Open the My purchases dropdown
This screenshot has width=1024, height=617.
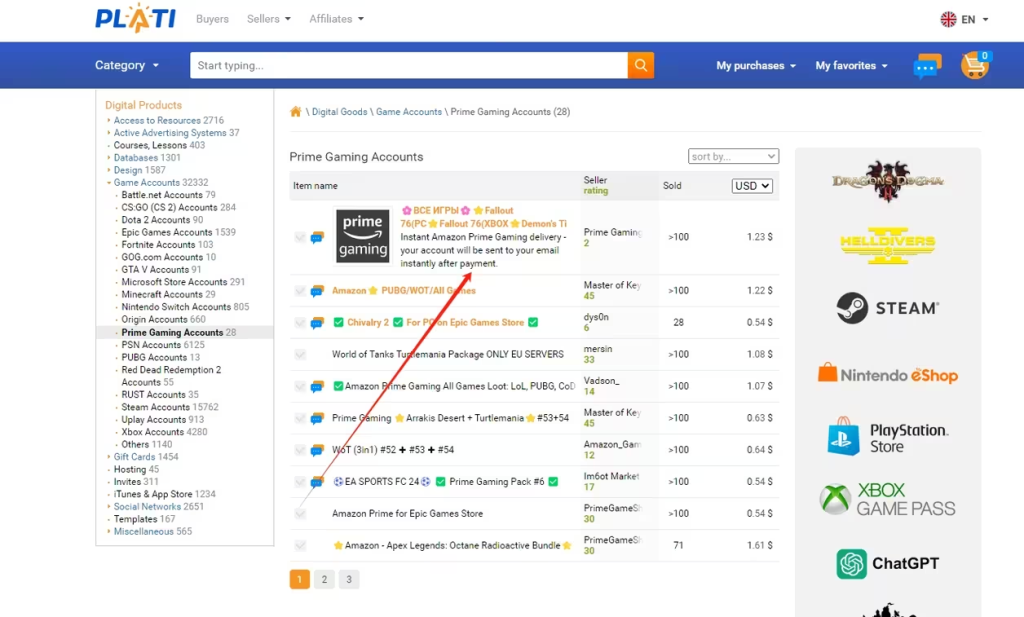(x=756, y=65)
